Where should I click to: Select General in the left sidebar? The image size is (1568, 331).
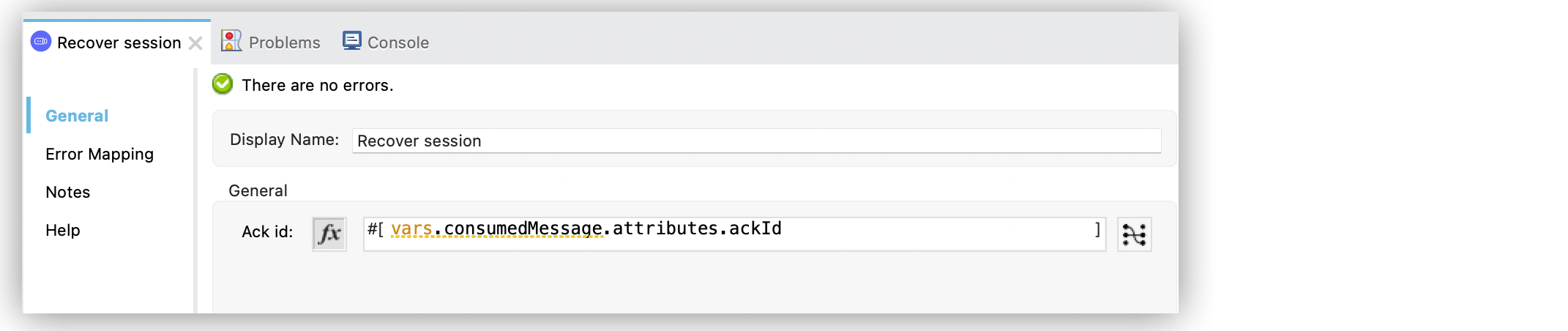click(77, 116)
